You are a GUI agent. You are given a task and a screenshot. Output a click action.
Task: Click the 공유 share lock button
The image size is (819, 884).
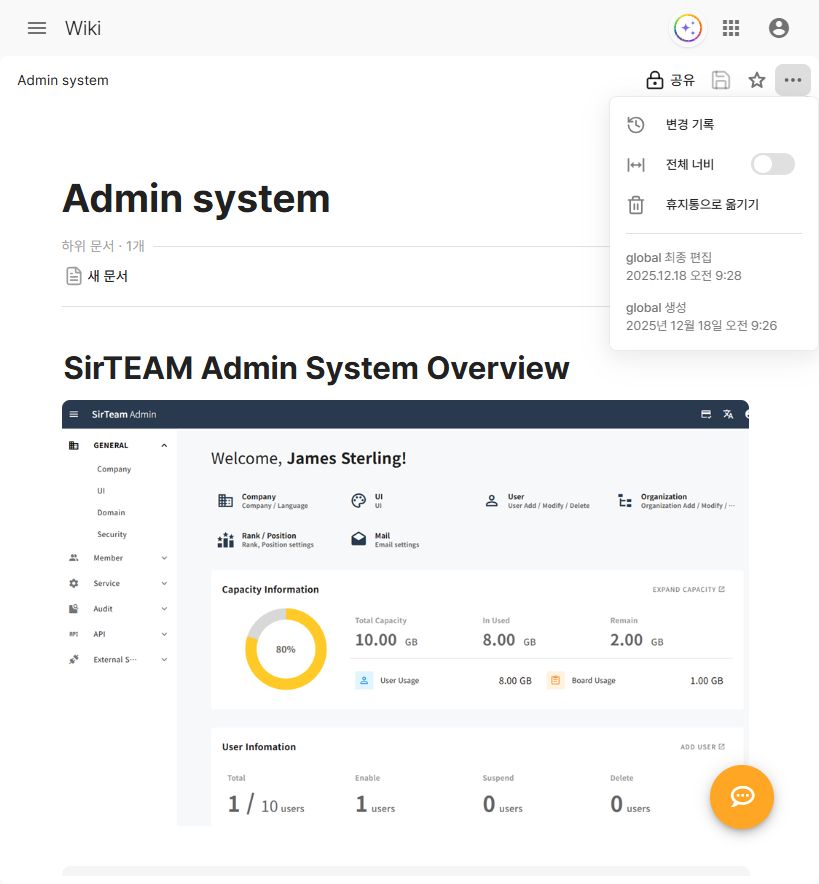coord(670,80)
